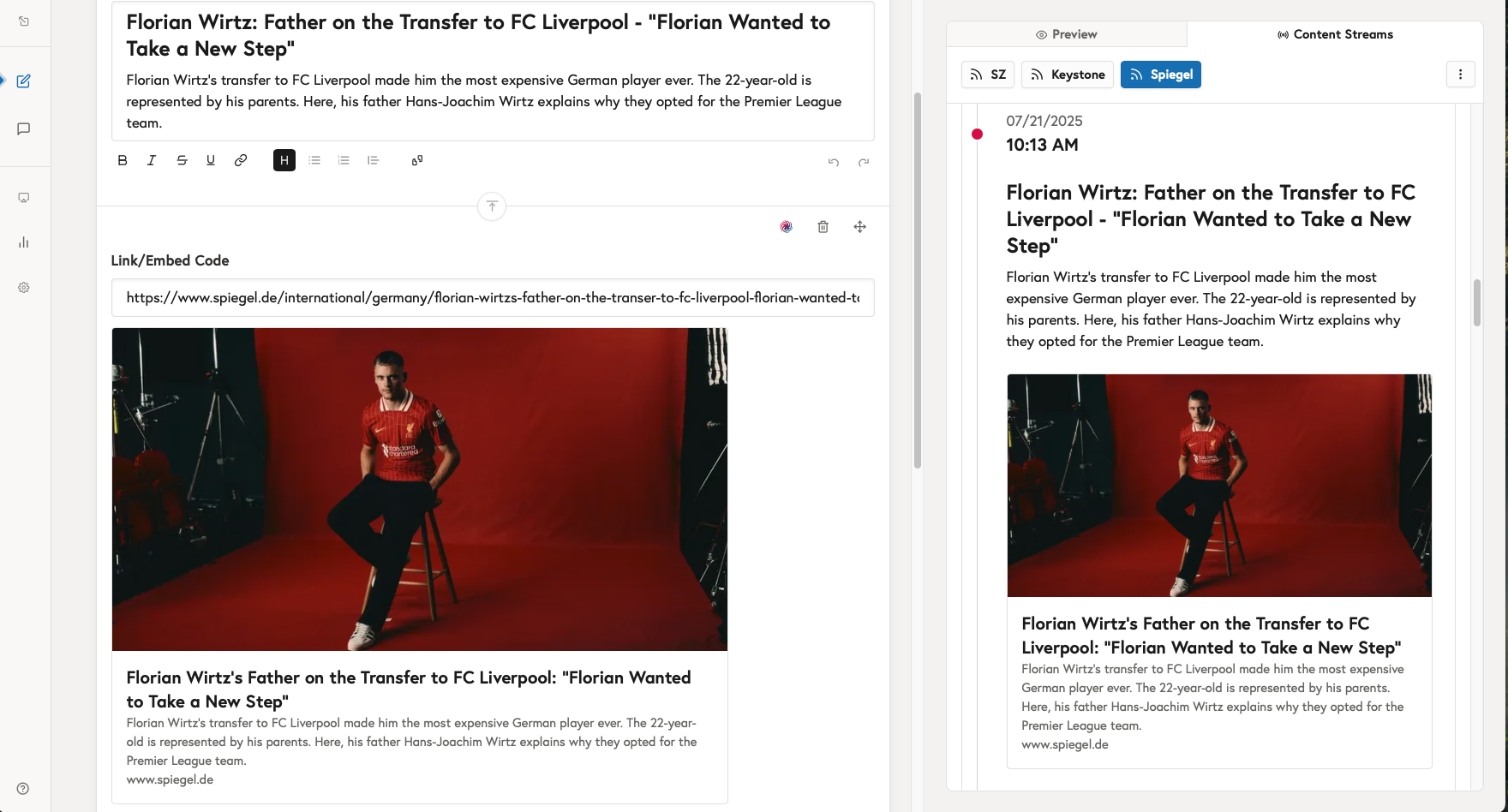
Task: Click the move block cross-arrows handle
Action: pyautogui.click(x=860, y=227)
